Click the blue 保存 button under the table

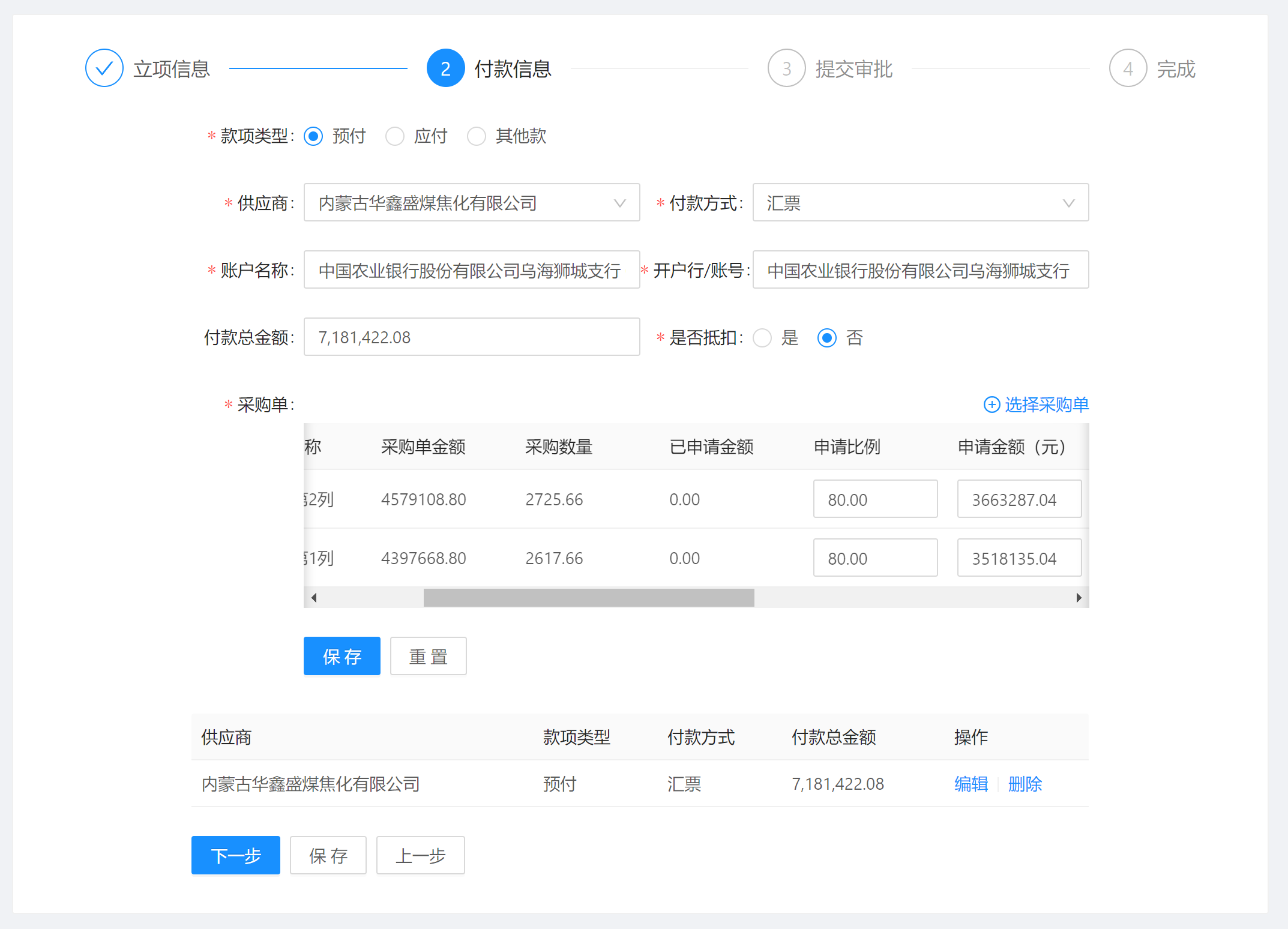(x=342, y=656)
